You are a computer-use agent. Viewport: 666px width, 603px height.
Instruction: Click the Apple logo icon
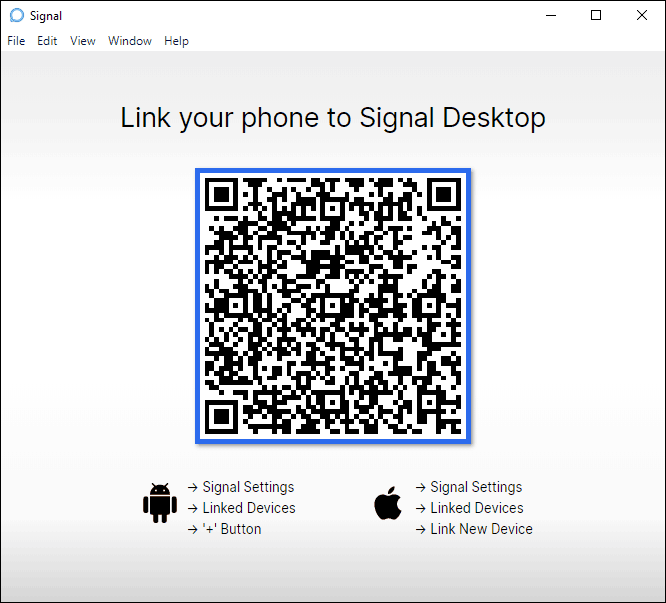click(x=387, y=503)
